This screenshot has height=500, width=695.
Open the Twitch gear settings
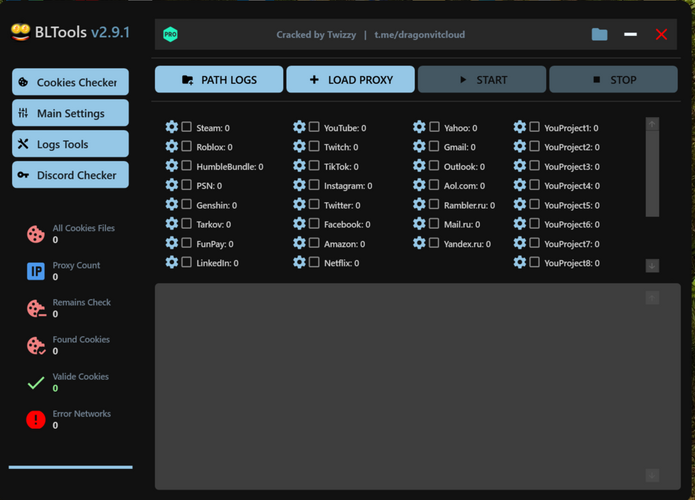pyautogui.click(x=299, y=146)
